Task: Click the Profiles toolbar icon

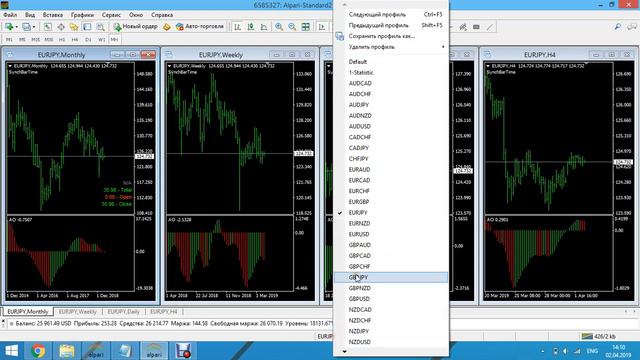Action: click(26, 27)
